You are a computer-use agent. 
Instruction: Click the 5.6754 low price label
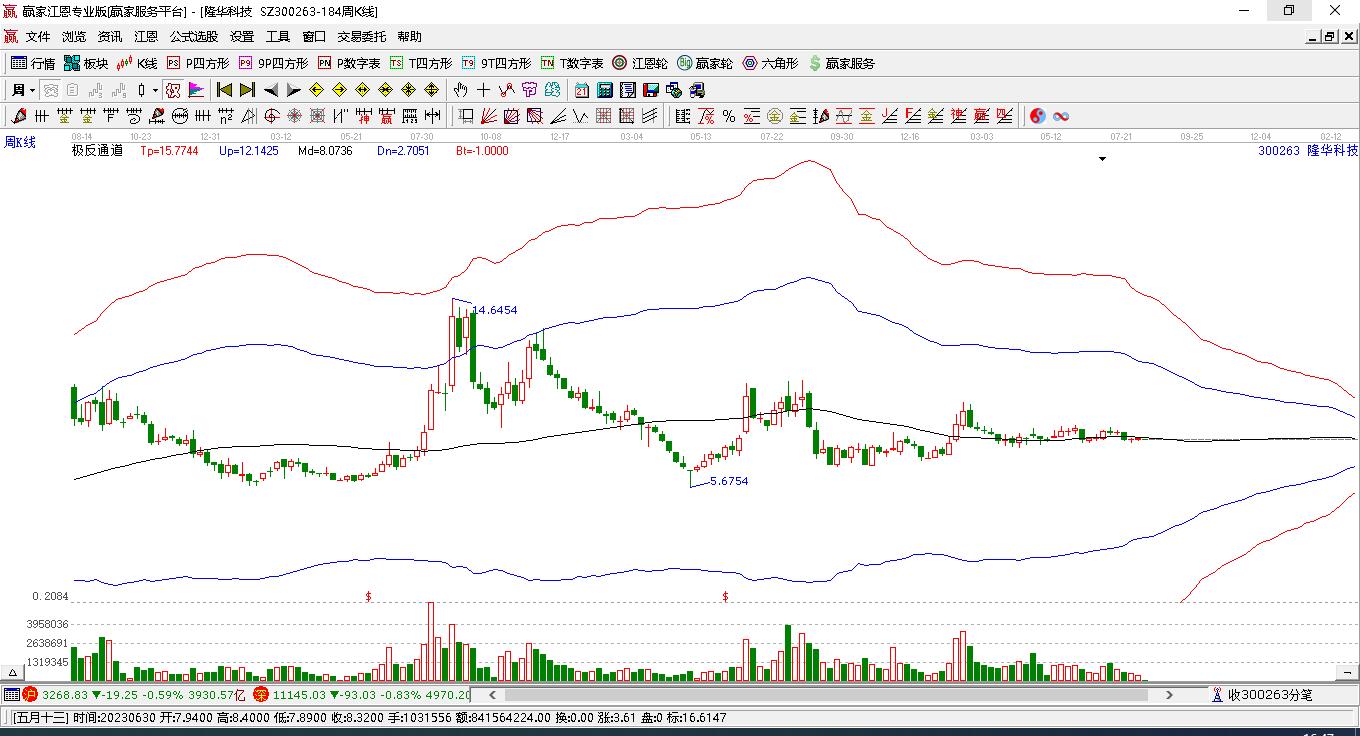coord(729,481)
